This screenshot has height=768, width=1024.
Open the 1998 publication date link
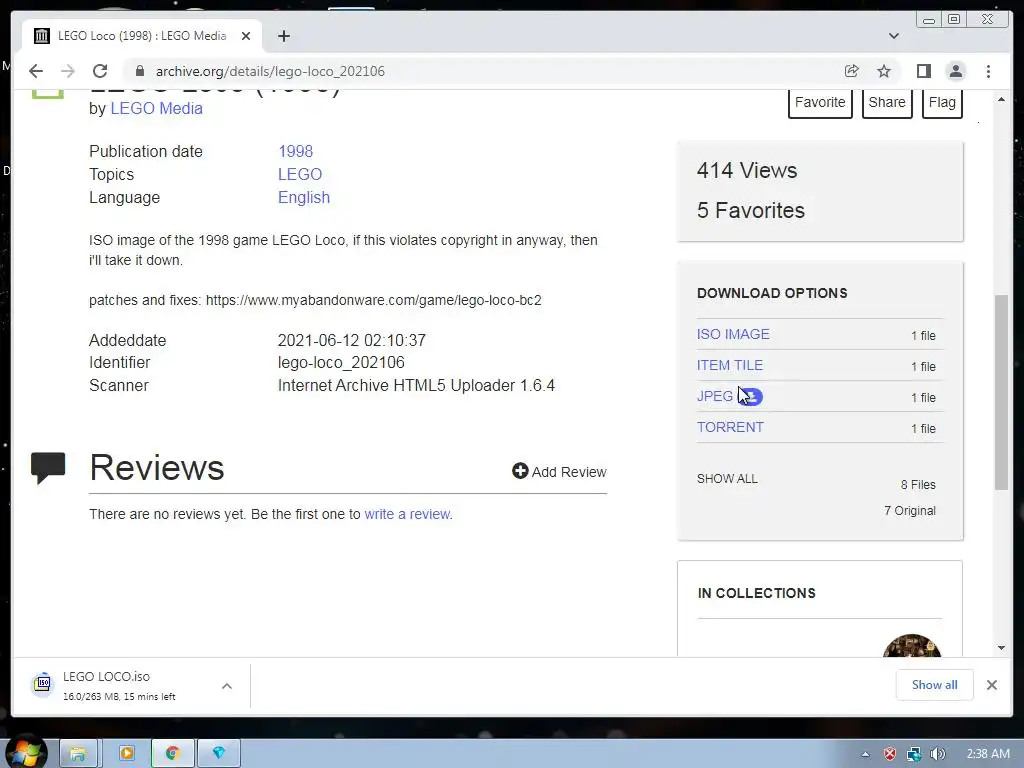(295, 152)
